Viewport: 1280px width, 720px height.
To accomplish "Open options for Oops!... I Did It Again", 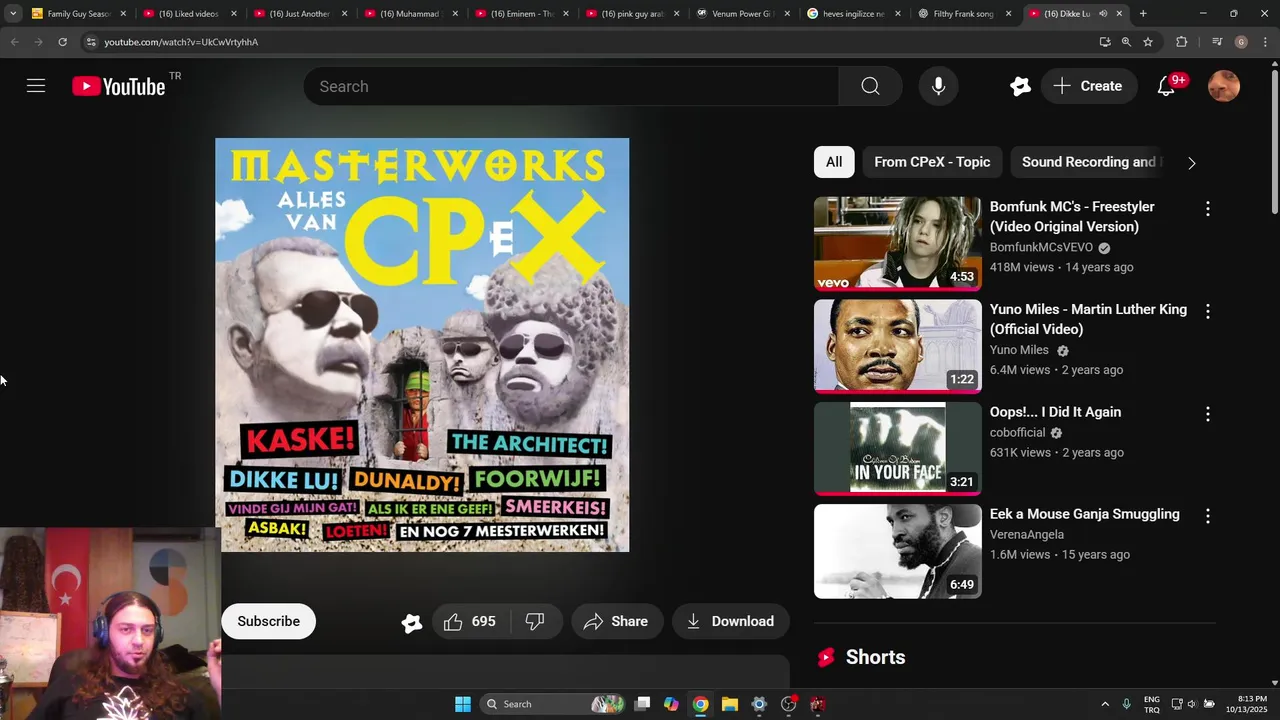I will click(1207, 414).
